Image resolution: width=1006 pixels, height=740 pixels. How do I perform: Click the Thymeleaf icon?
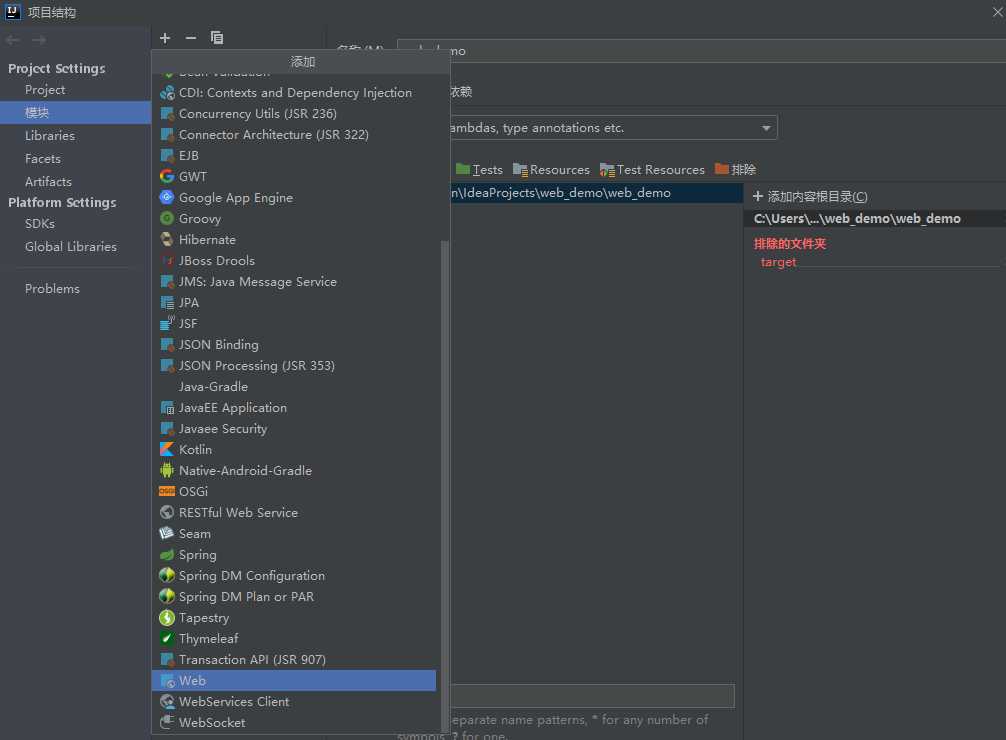(167, 639)
